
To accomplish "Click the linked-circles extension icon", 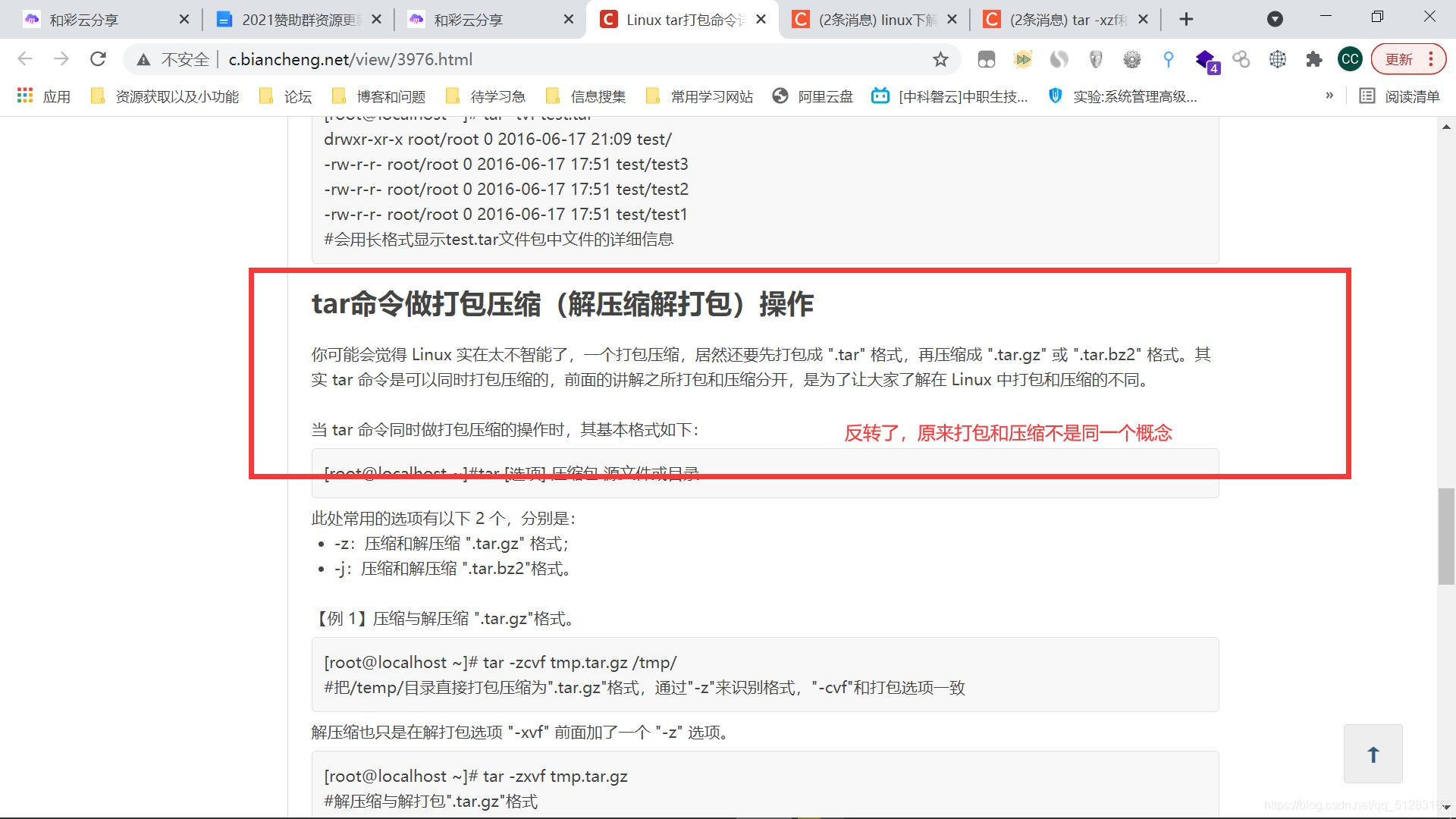I will tap(1241, 59).
